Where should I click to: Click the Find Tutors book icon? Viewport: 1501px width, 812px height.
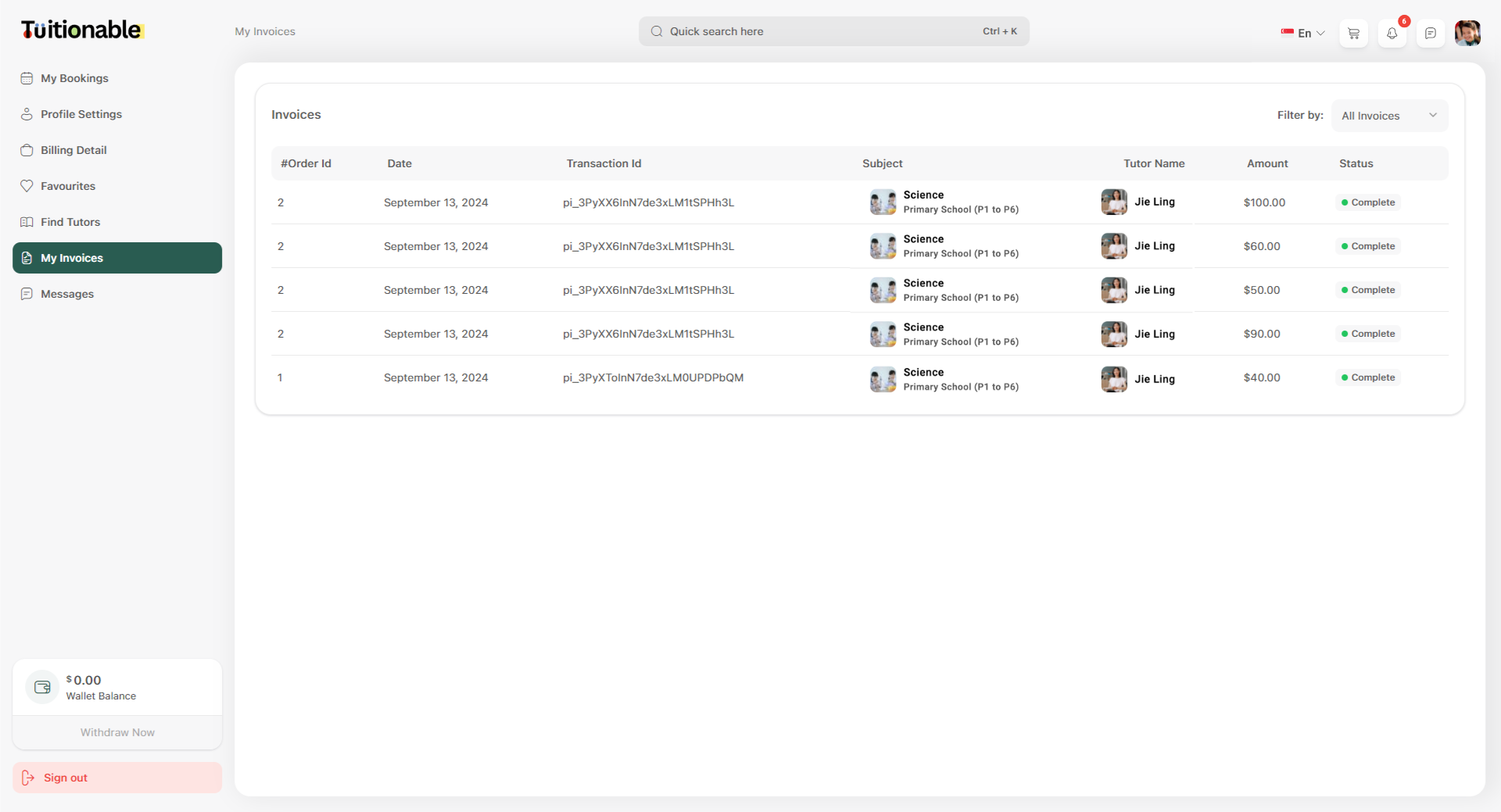tap(27, 222)
